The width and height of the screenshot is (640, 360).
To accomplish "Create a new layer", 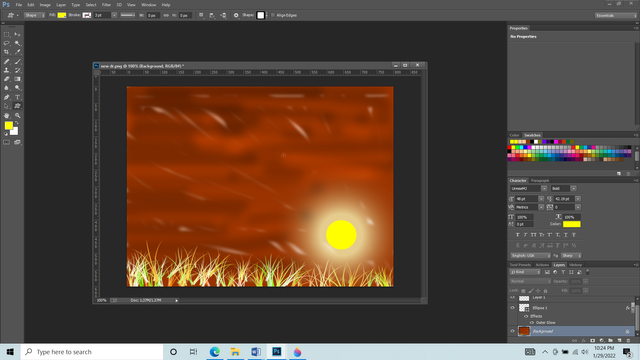I will point(619,340).
